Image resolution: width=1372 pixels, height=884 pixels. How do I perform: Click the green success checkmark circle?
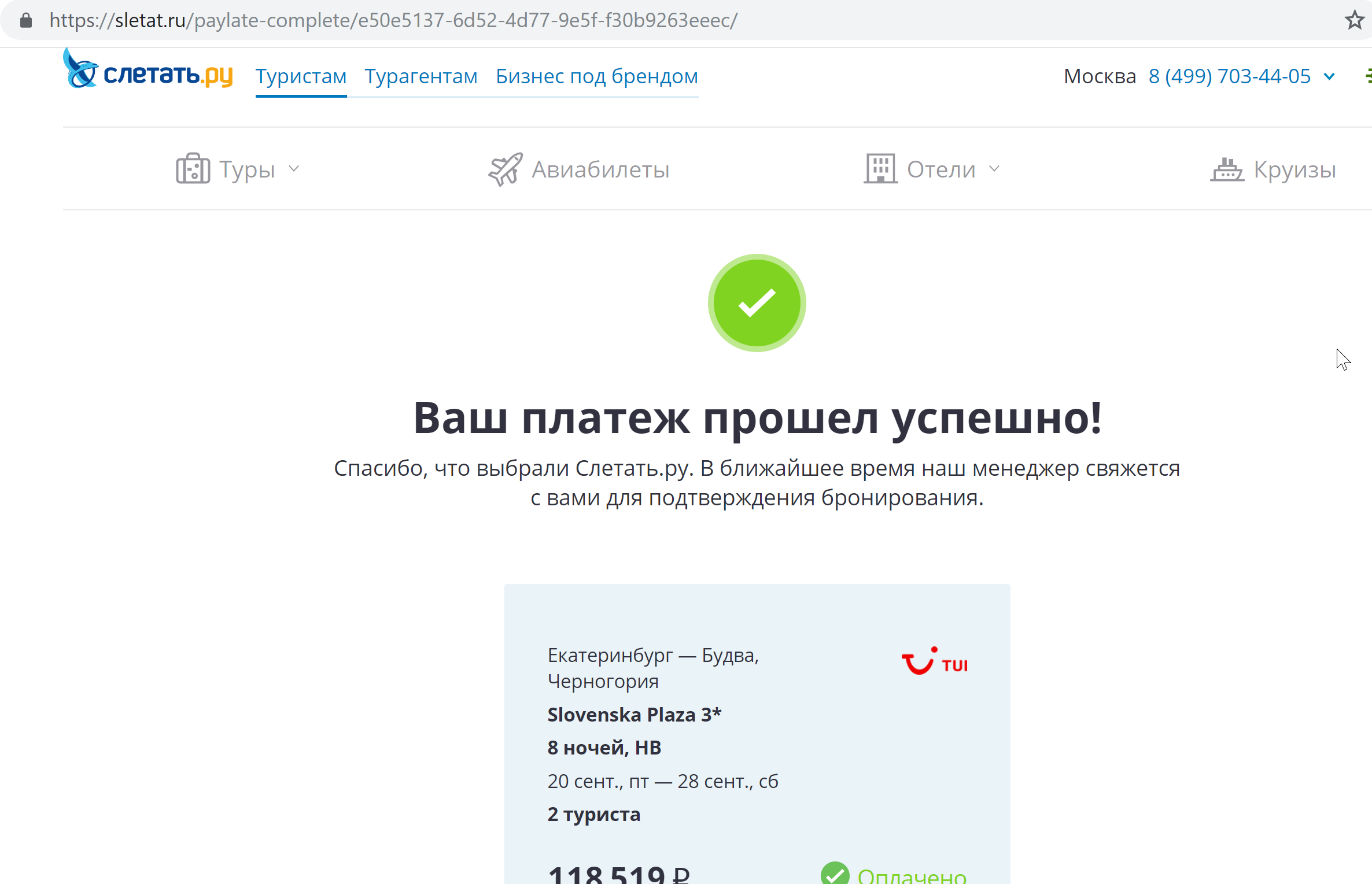(757, 302)
